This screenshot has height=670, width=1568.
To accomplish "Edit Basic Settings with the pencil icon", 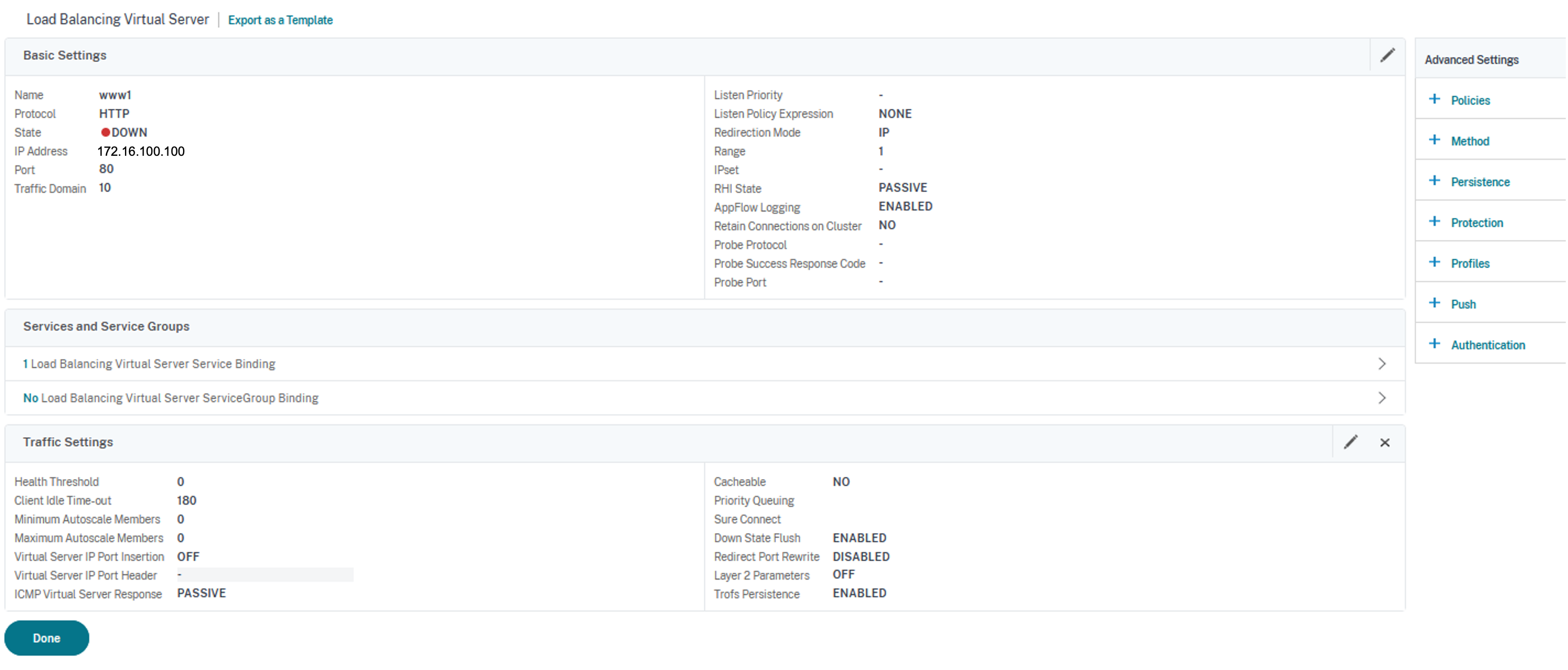I will [x=1387, y=55].
